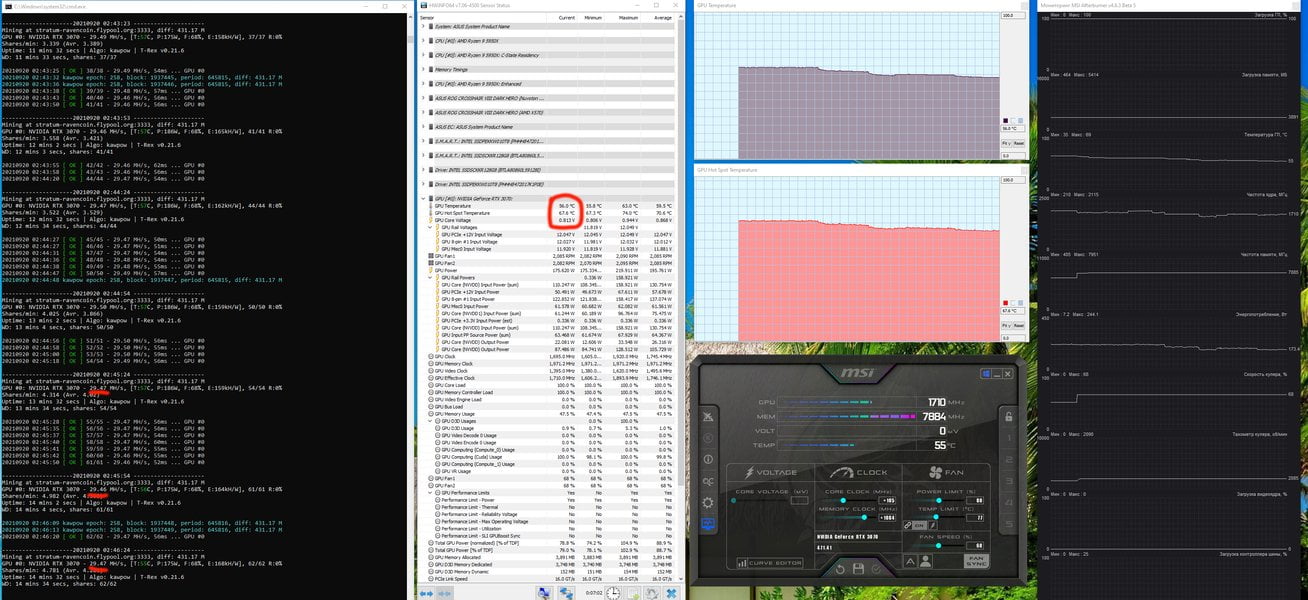
Task: Click the Fan Speed value input field
Action: pyautogui.click(x=975, y=545)
